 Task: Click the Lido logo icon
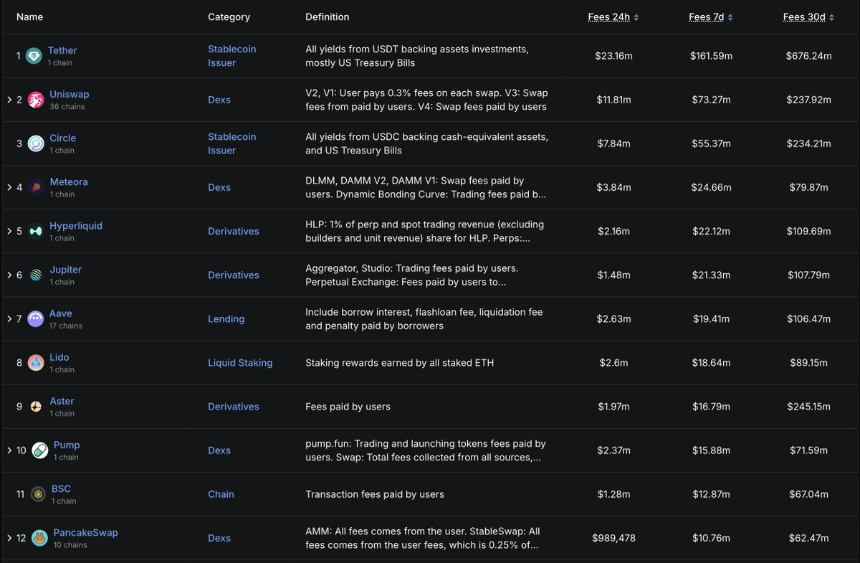(36, 363)
